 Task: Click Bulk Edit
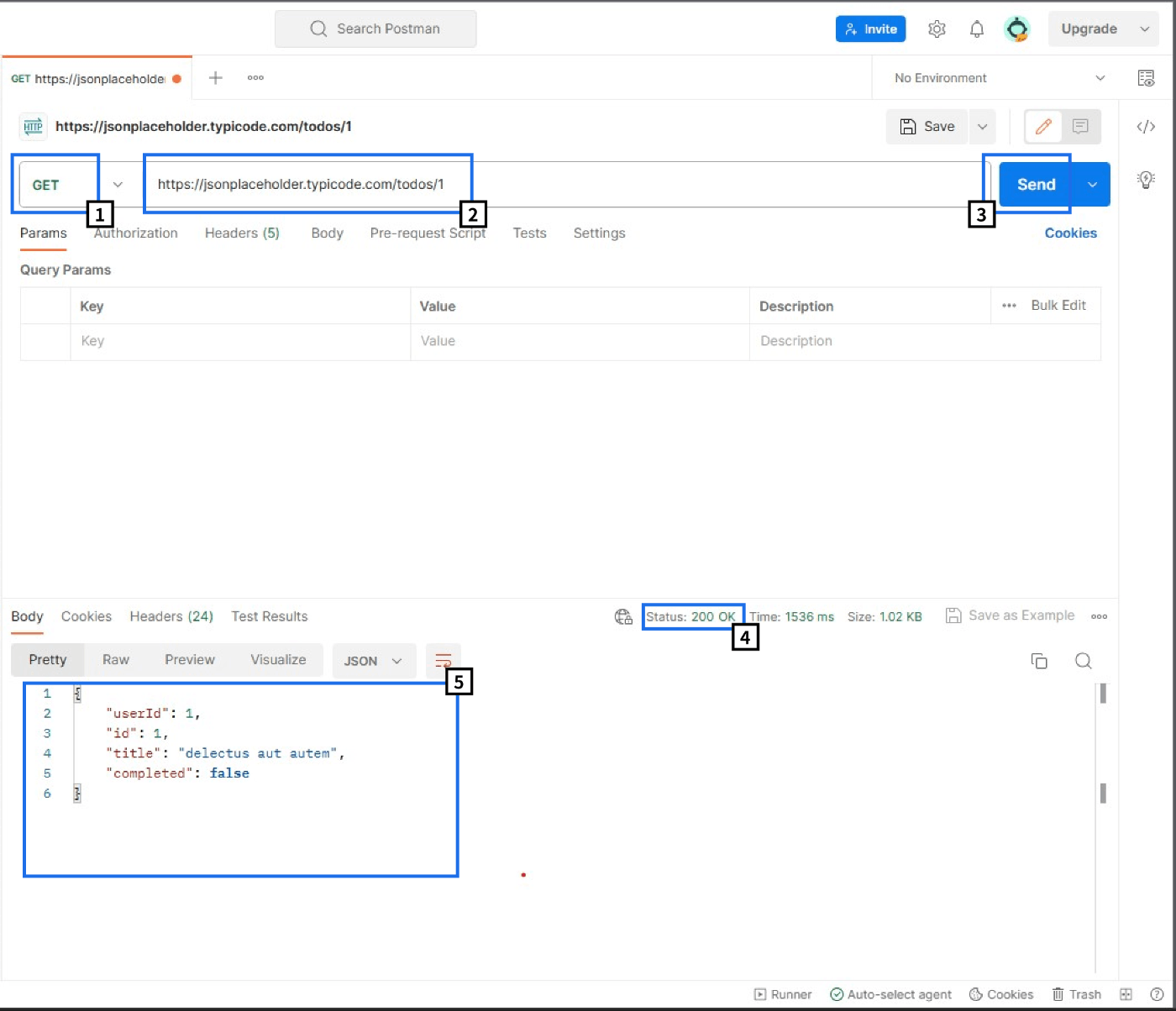[x=1058, y=306]
